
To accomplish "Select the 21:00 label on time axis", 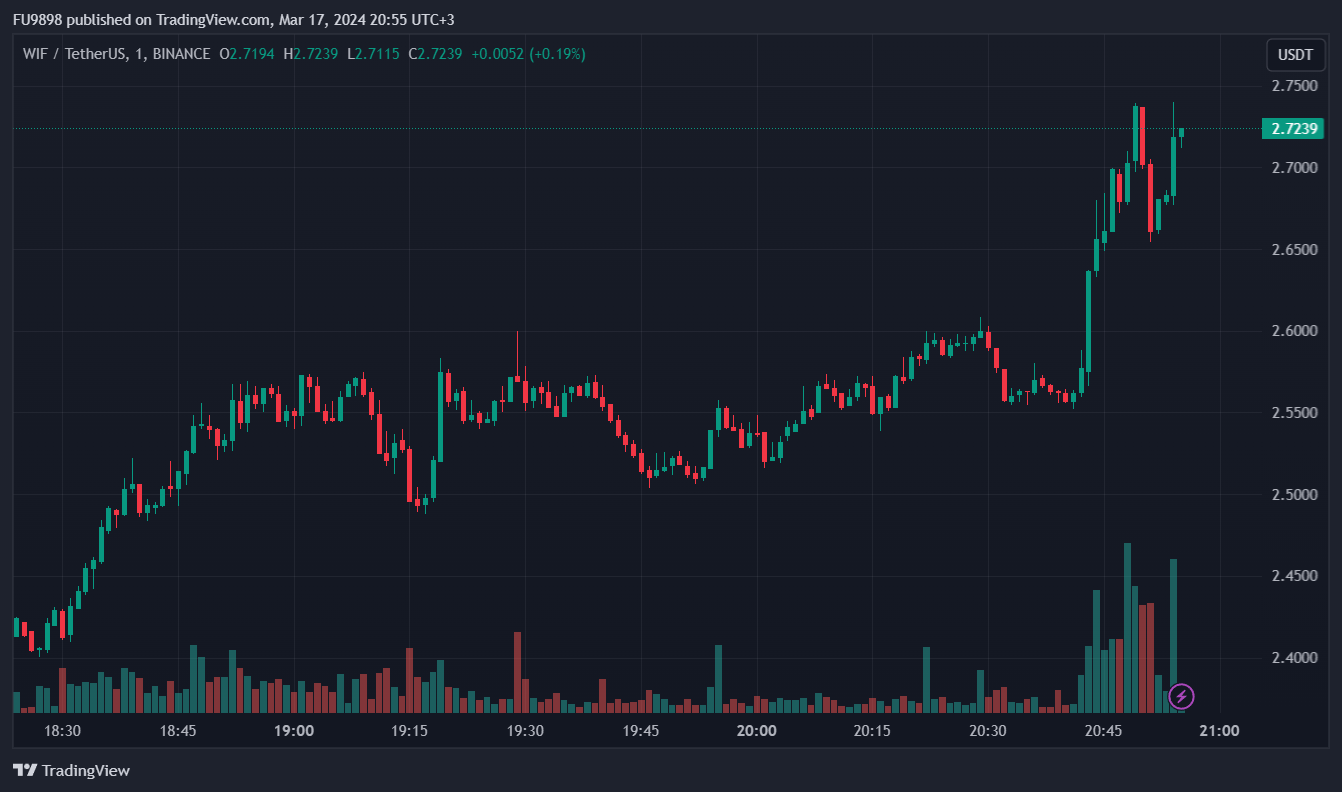I will pos(1218,731).
